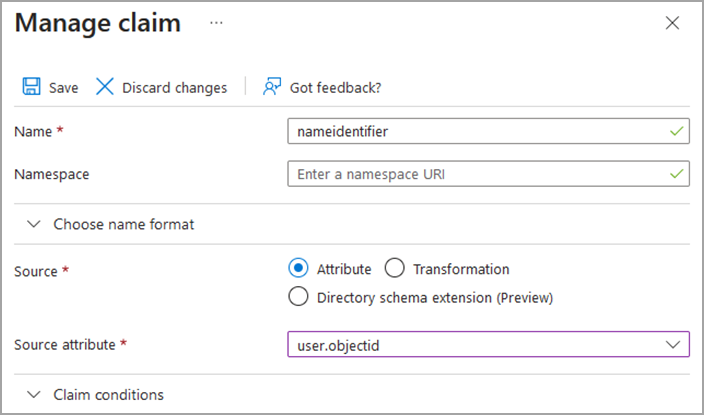704x415 pixels.
Task: Expand the Choose name format section
Action: [34, 224]
